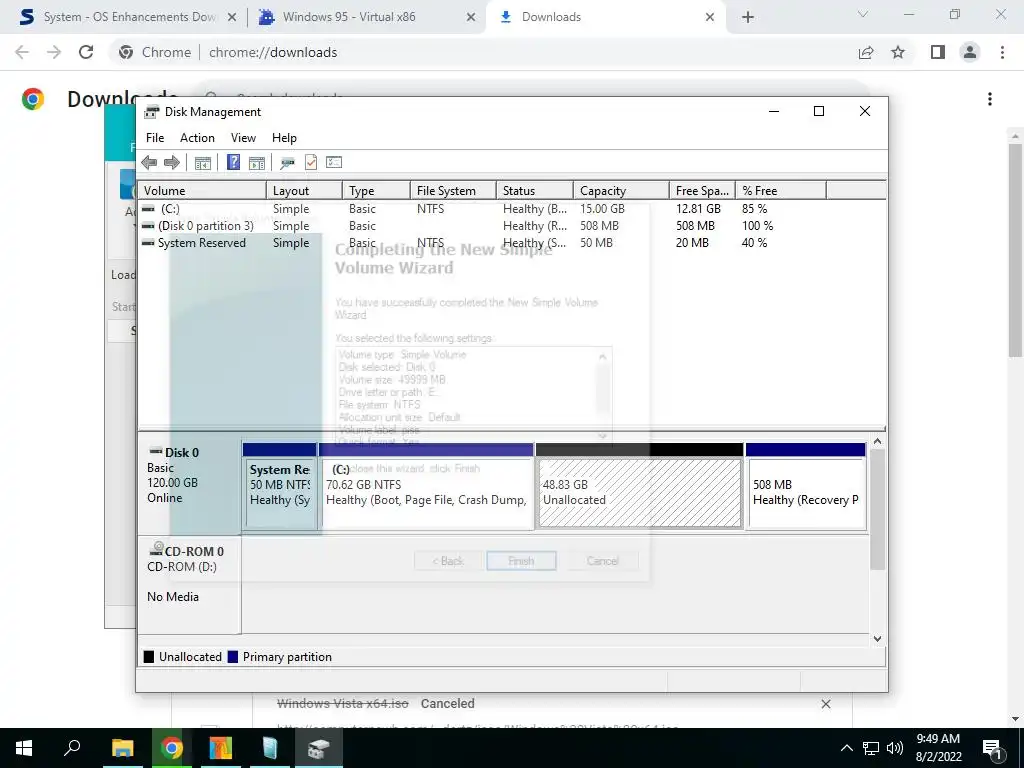Image resolution: width=1024 pixels, height=768 pixels.
Task: Open File Explorer from the taskbar
Action: coord(122,748)
